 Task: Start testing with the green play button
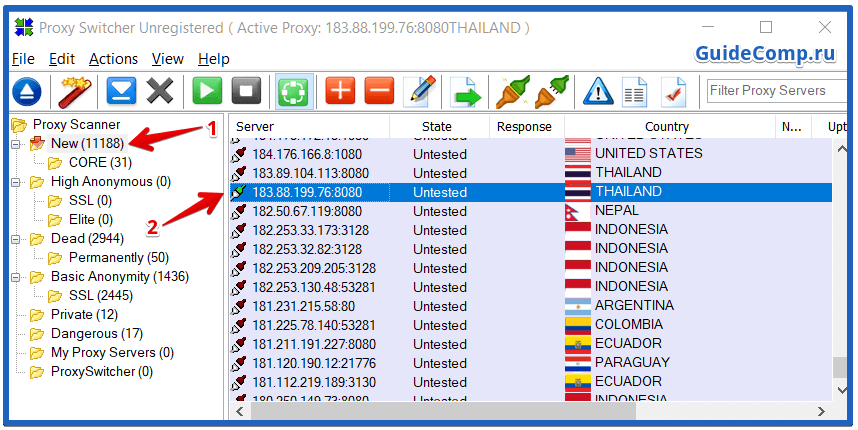pos(207,90)
